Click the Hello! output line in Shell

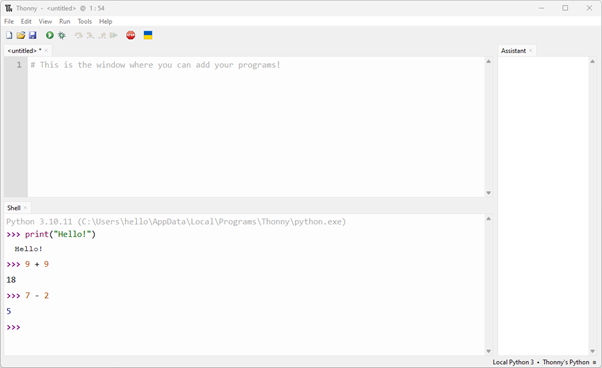28,249
